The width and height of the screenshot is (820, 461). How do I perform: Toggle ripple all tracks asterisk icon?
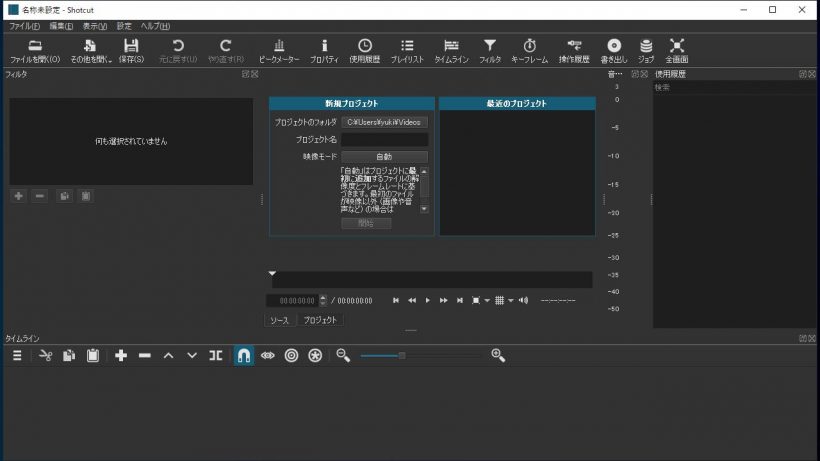pyautogui.click(x=315, y=355)
